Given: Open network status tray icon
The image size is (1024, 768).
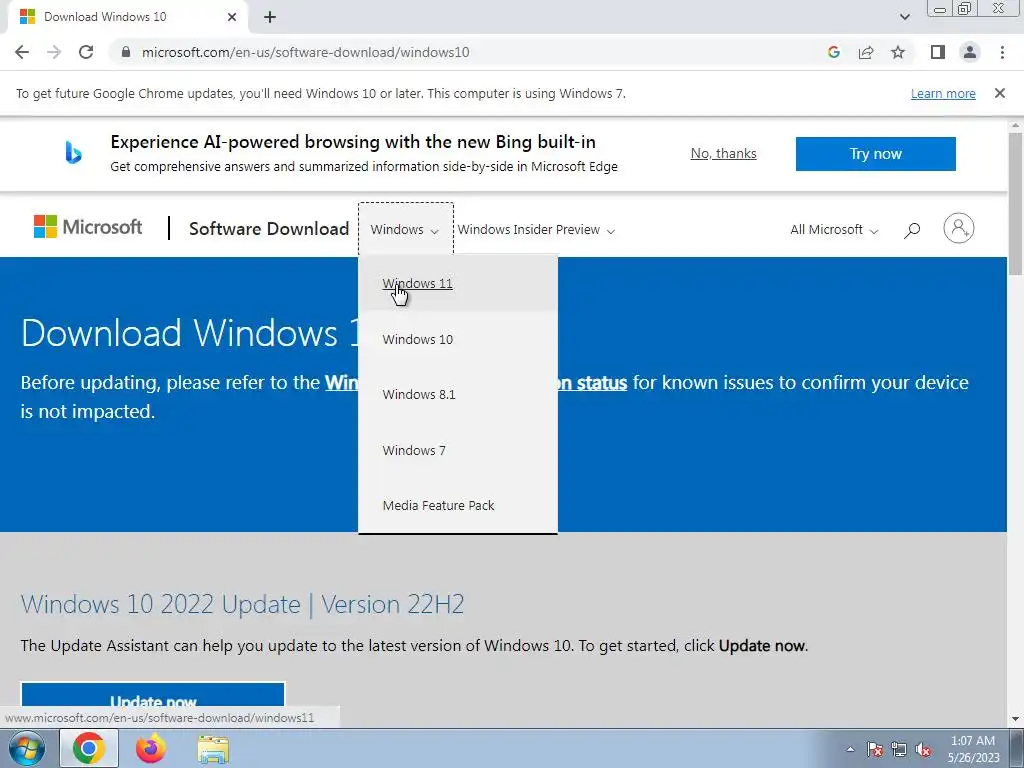Looking at the screenshot, I should (x=899, y=749).
